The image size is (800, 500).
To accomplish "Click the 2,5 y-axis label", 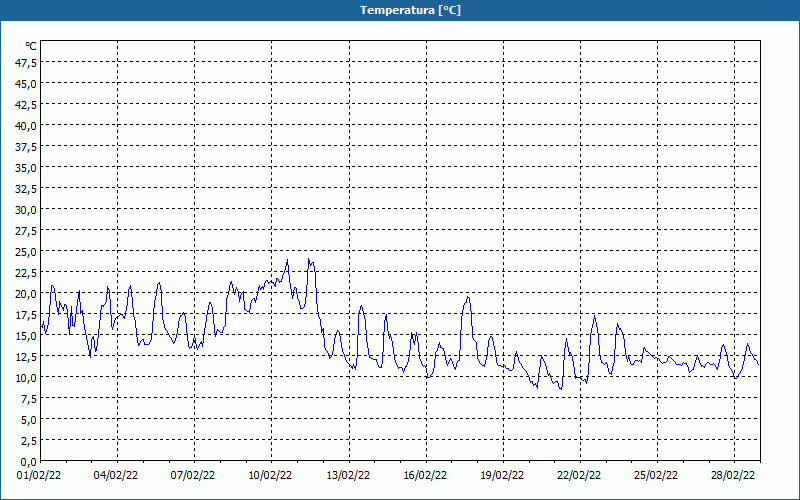I will [29, 441].
